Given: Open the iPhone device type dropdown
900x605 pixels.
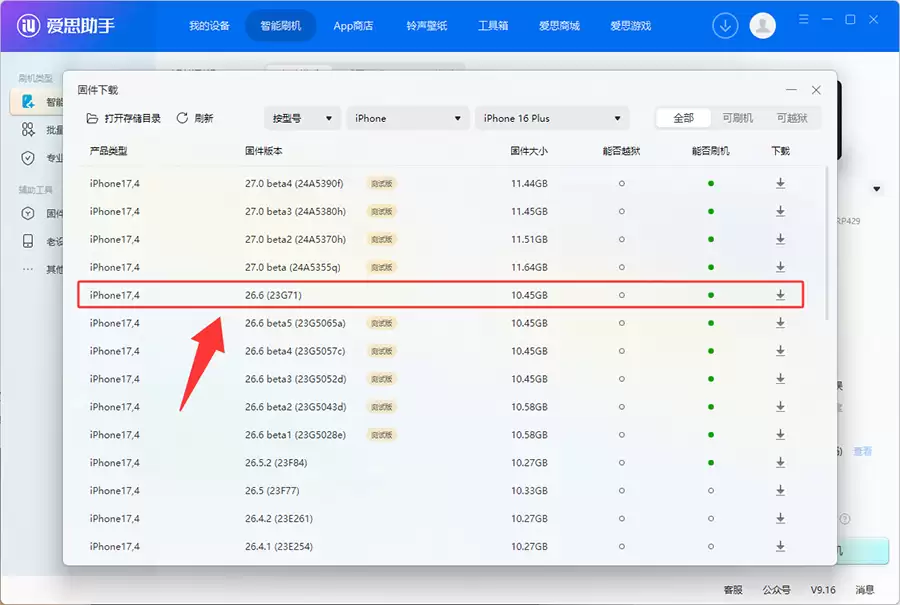Looking at the screenshot, I should tap(408, 118).
